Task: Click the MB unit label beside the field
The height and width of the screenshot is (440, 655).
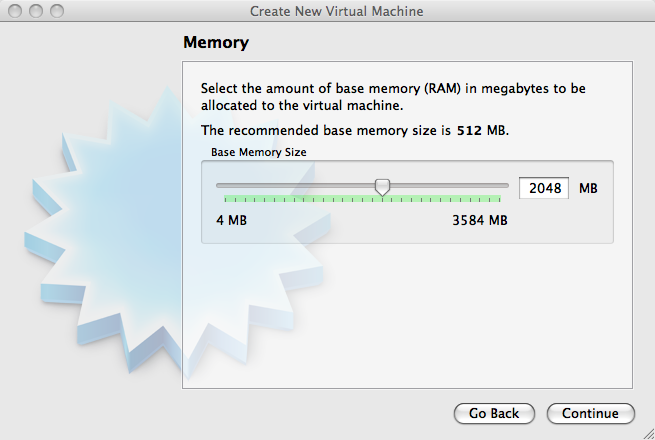Action: click(x=588, y=188)
